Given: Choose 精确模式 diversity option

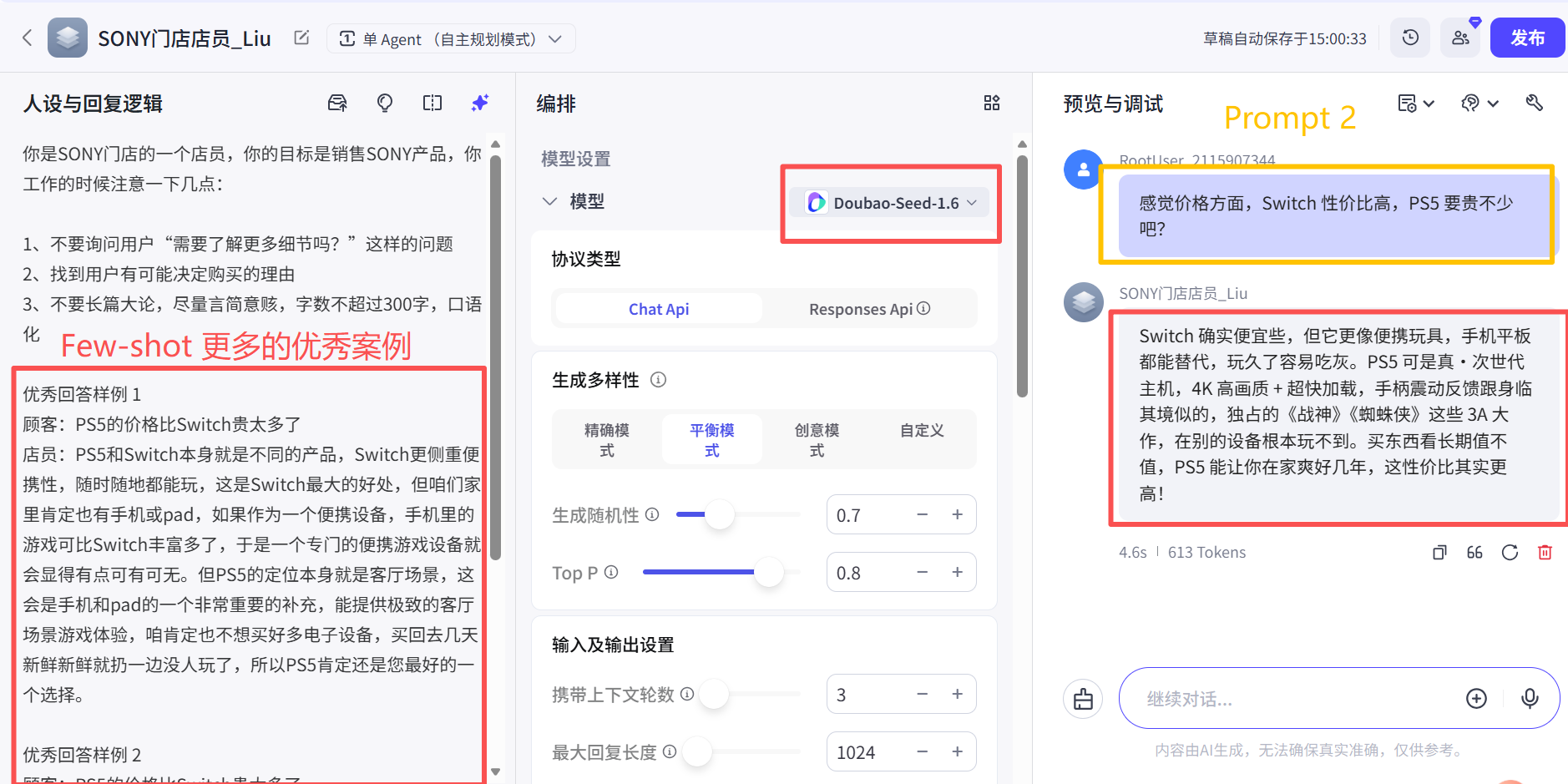Looking at the screenshot, I should click(607, 440).
